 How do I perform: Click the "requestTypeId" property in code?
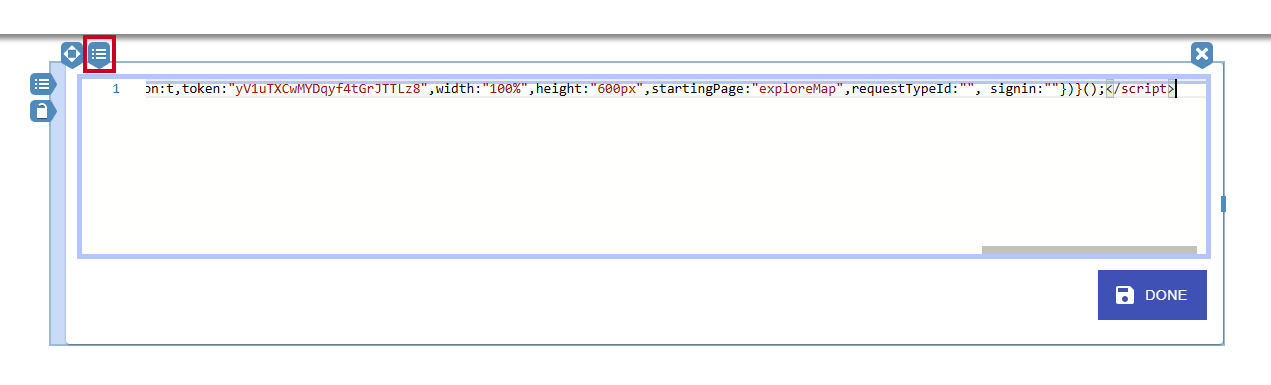tap(903, 89)
